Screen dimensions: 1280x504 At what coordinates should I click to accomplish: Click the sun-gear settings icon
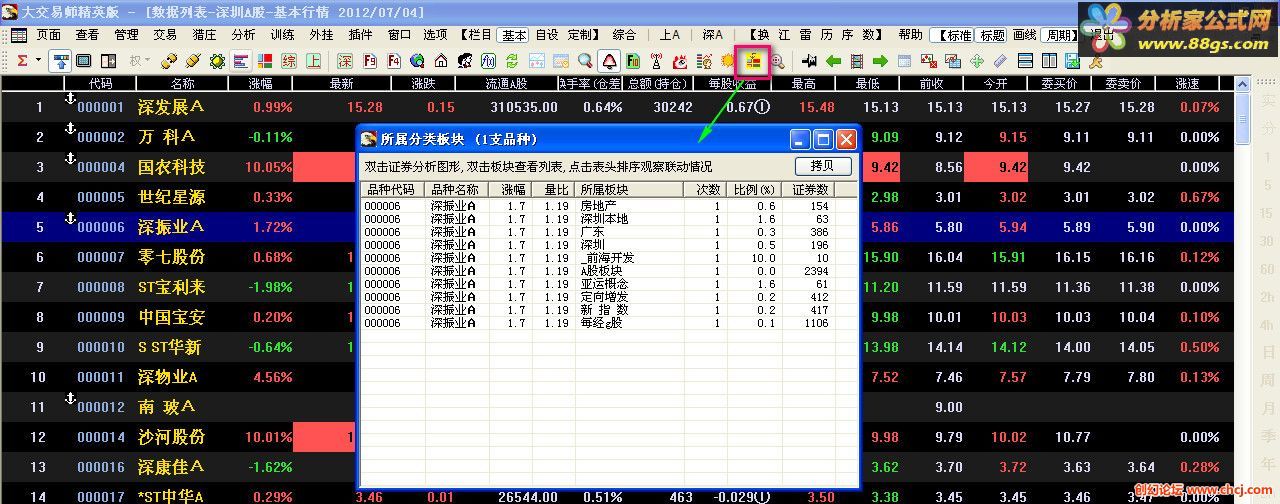click(216, 61)
